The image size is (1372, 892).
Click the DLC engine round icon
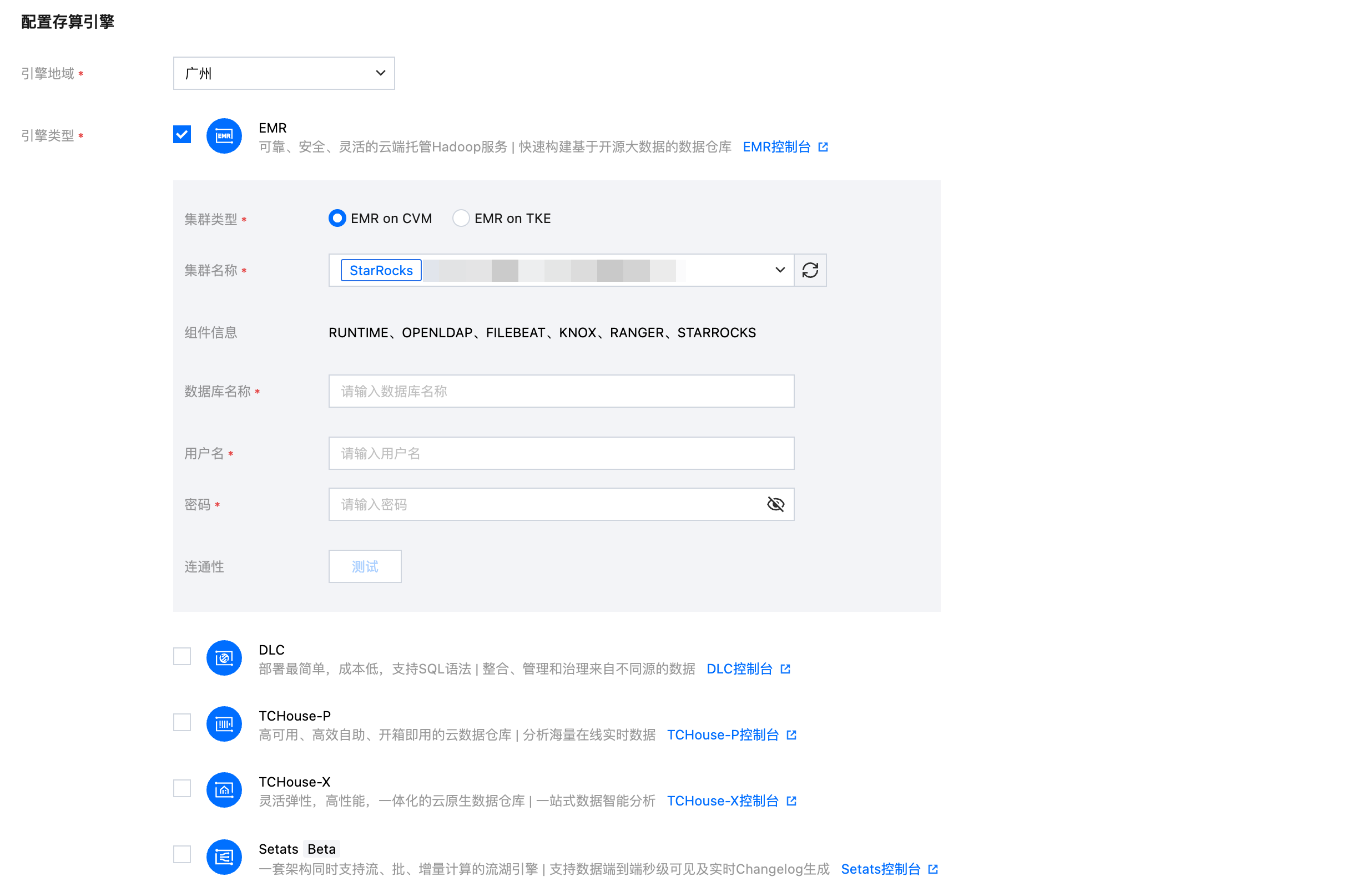click(224, 657)
